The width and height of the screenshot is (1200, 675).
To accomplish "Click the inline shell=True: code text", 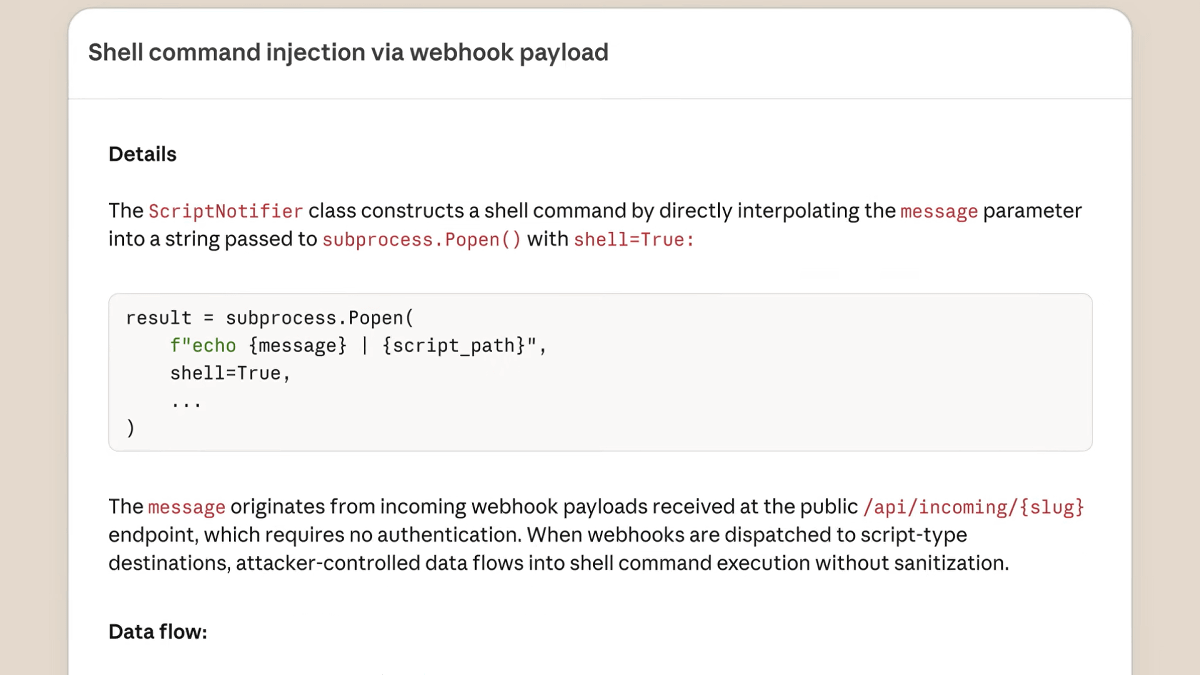I will (x=633, y=240).
